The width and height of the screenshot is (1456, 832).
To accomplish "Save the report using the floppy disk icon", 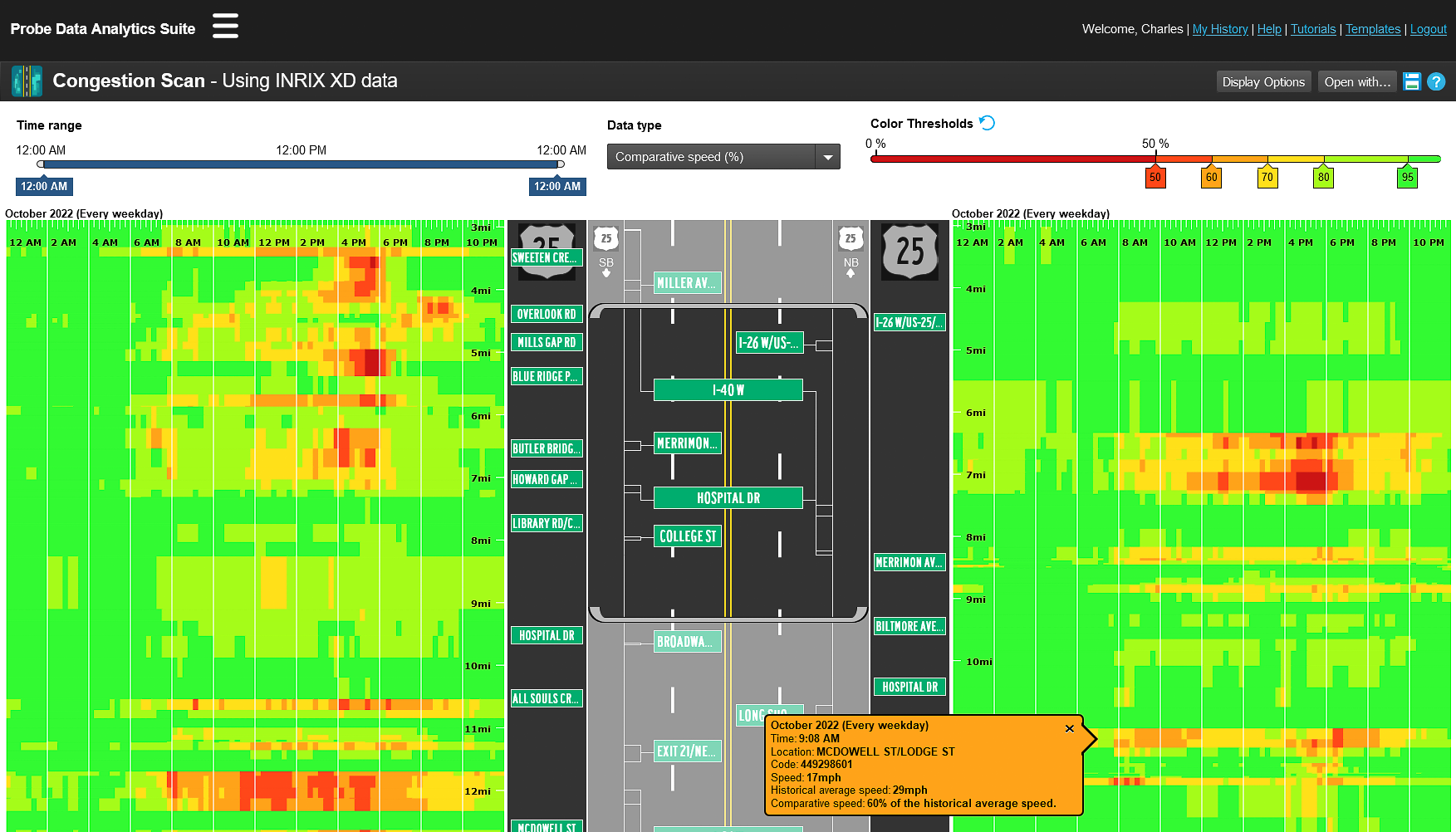I will [1412, 81].
